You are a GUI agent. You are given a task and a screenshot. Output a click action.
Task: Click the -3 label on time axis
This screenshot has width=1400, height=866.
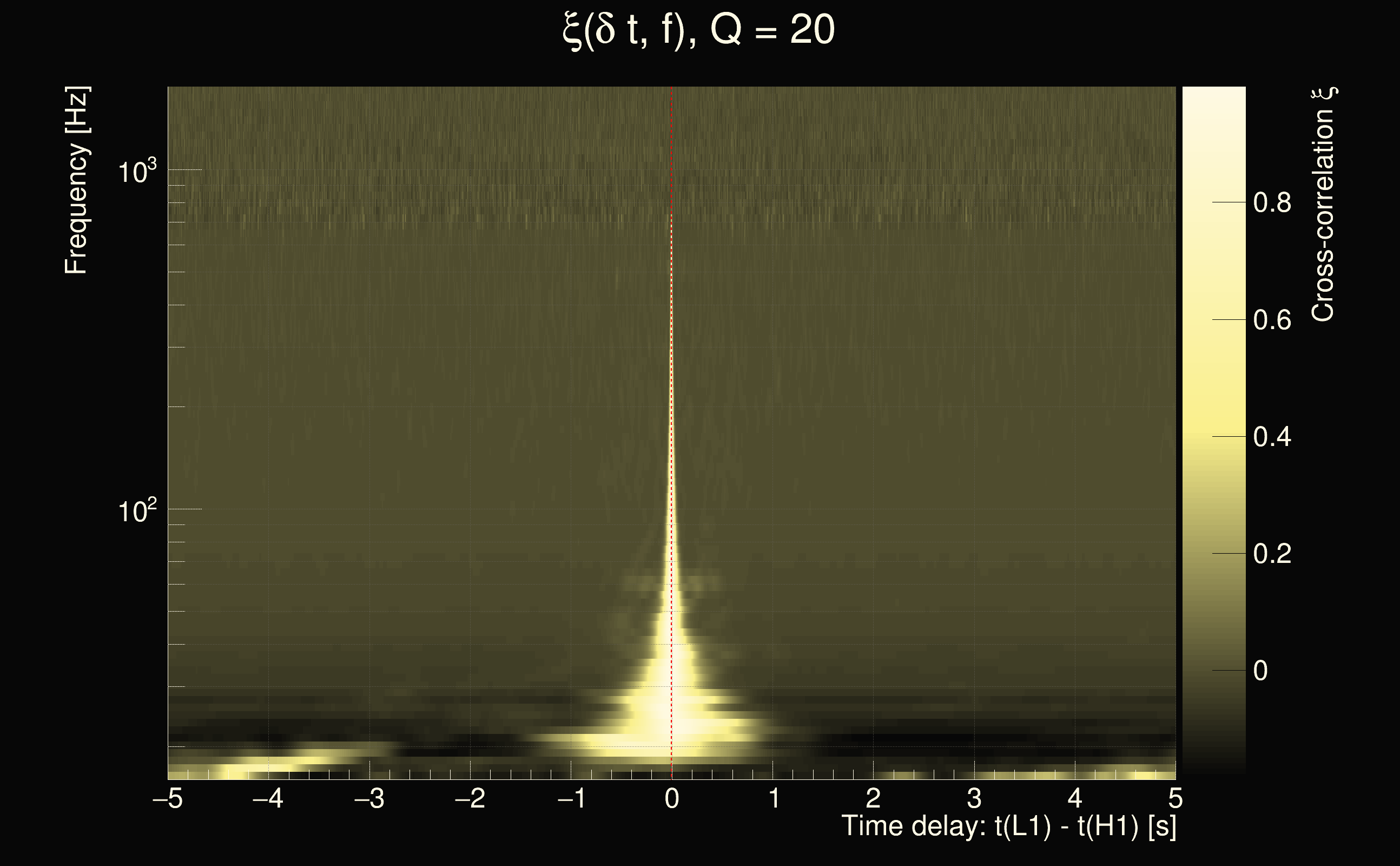coord(369,798)
